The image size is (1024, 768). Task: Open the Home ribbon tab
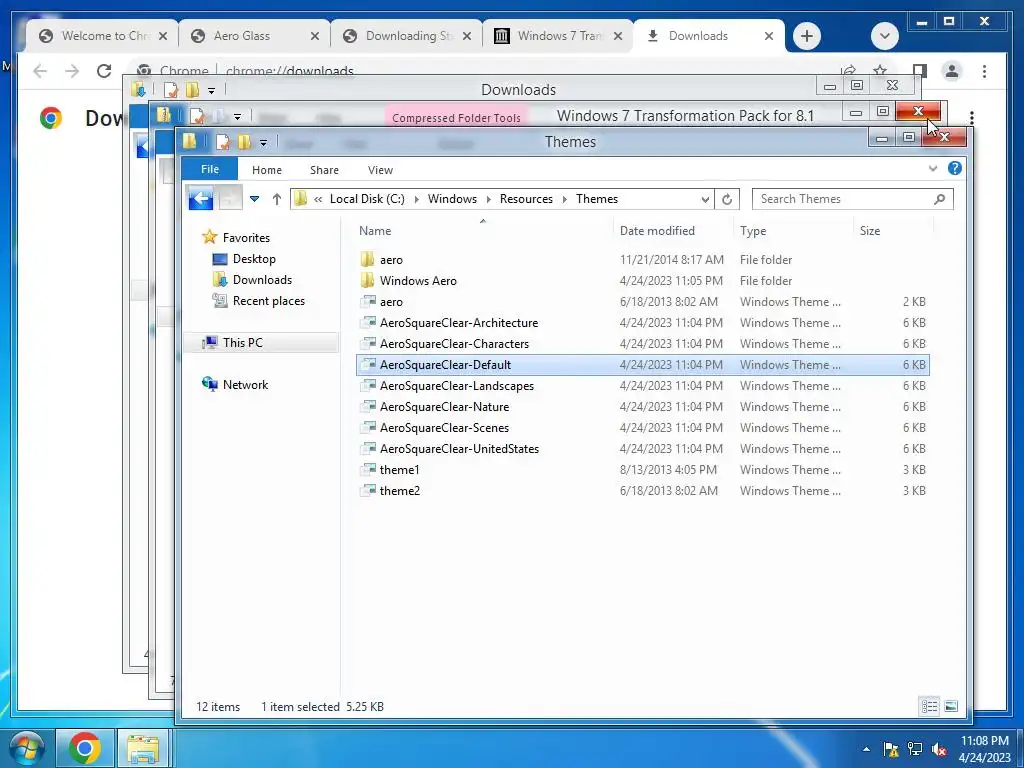[266, 170]
